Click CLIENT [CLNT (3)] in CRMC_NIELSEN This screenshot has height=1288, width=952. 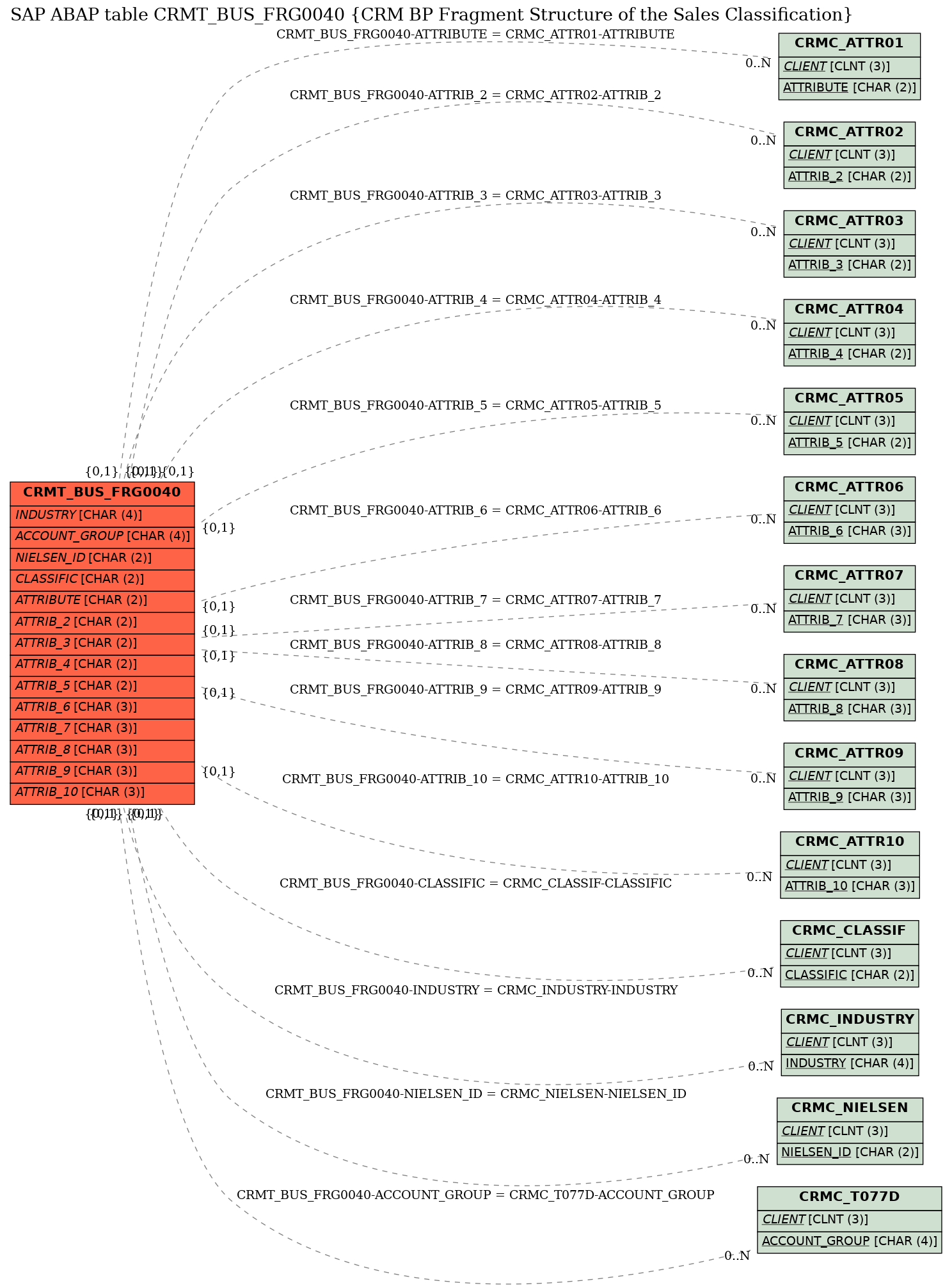pos(850,1132)
